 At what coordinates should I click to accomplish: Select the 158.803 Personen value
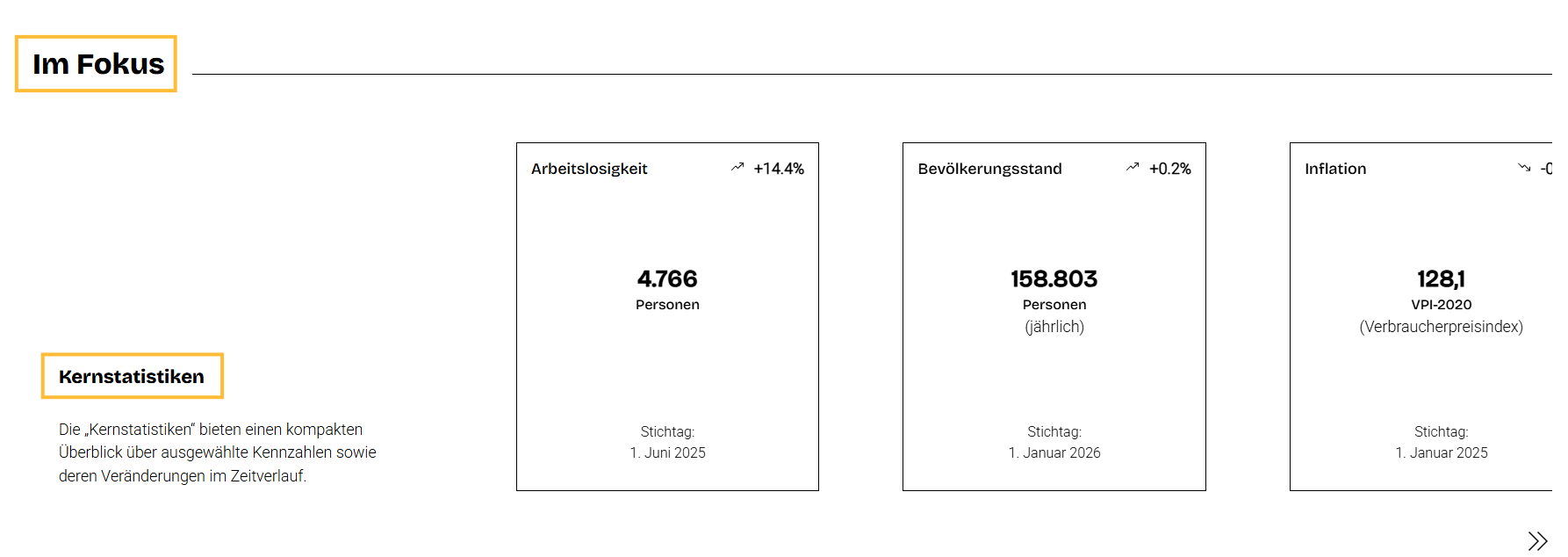click(1054, 290)
